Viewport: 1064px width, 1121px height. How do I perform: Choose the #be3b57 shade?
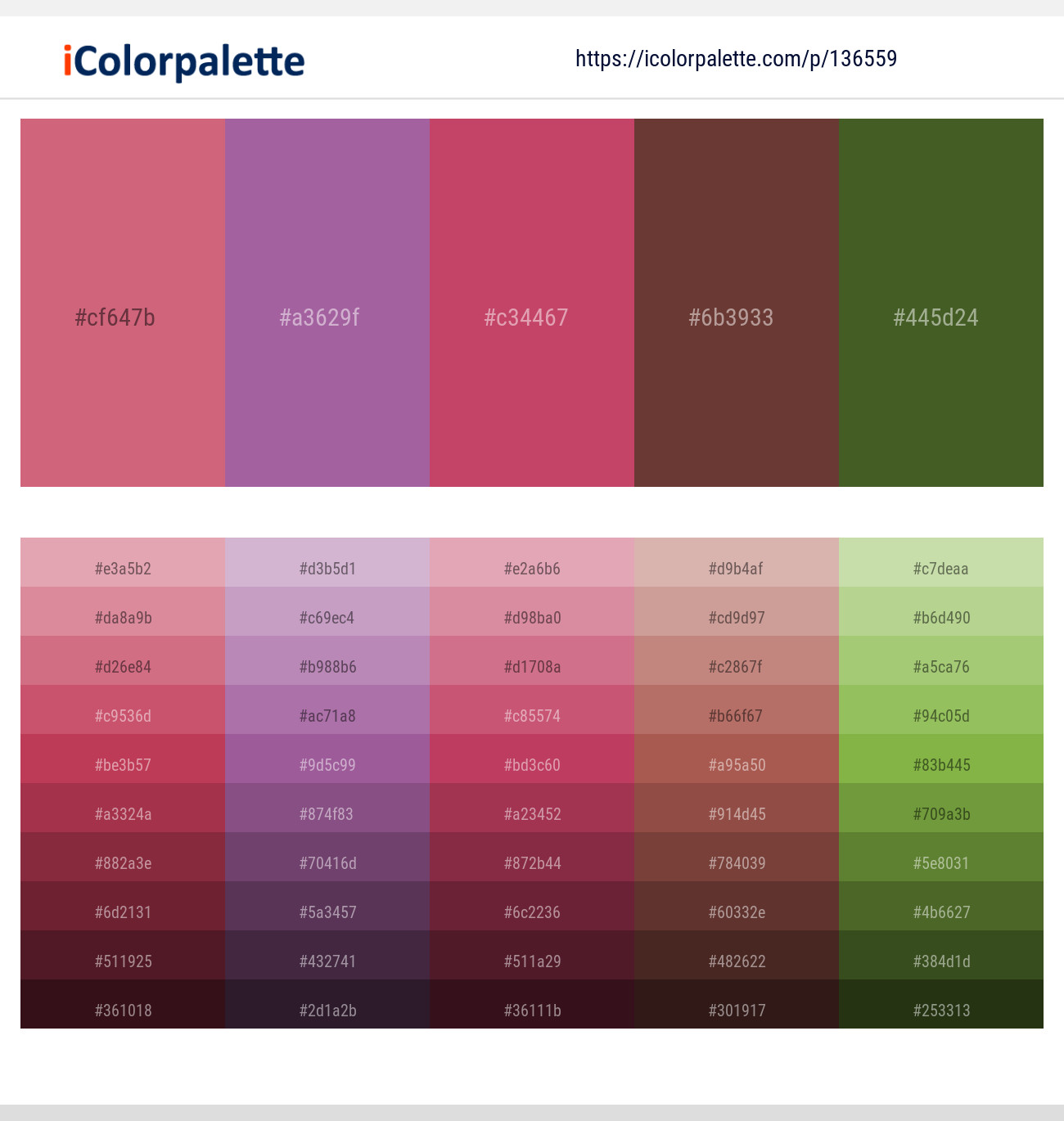[123, 759]
